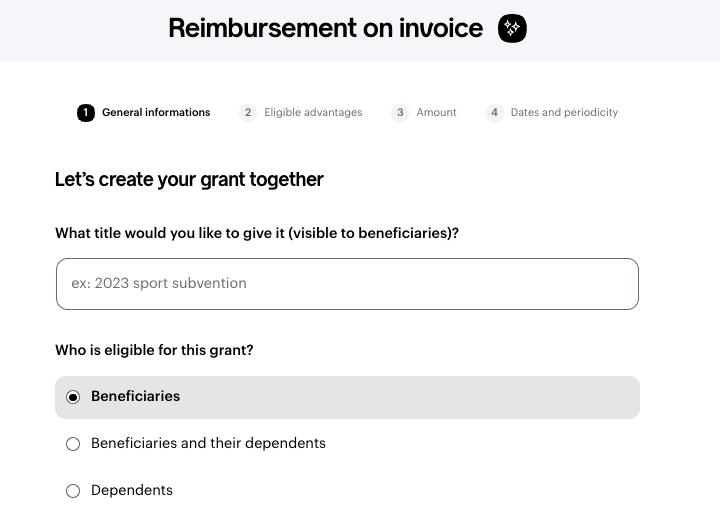
Task: Choose the Beneficiaries and their dependents radio
Action: [x=73, y=444]
